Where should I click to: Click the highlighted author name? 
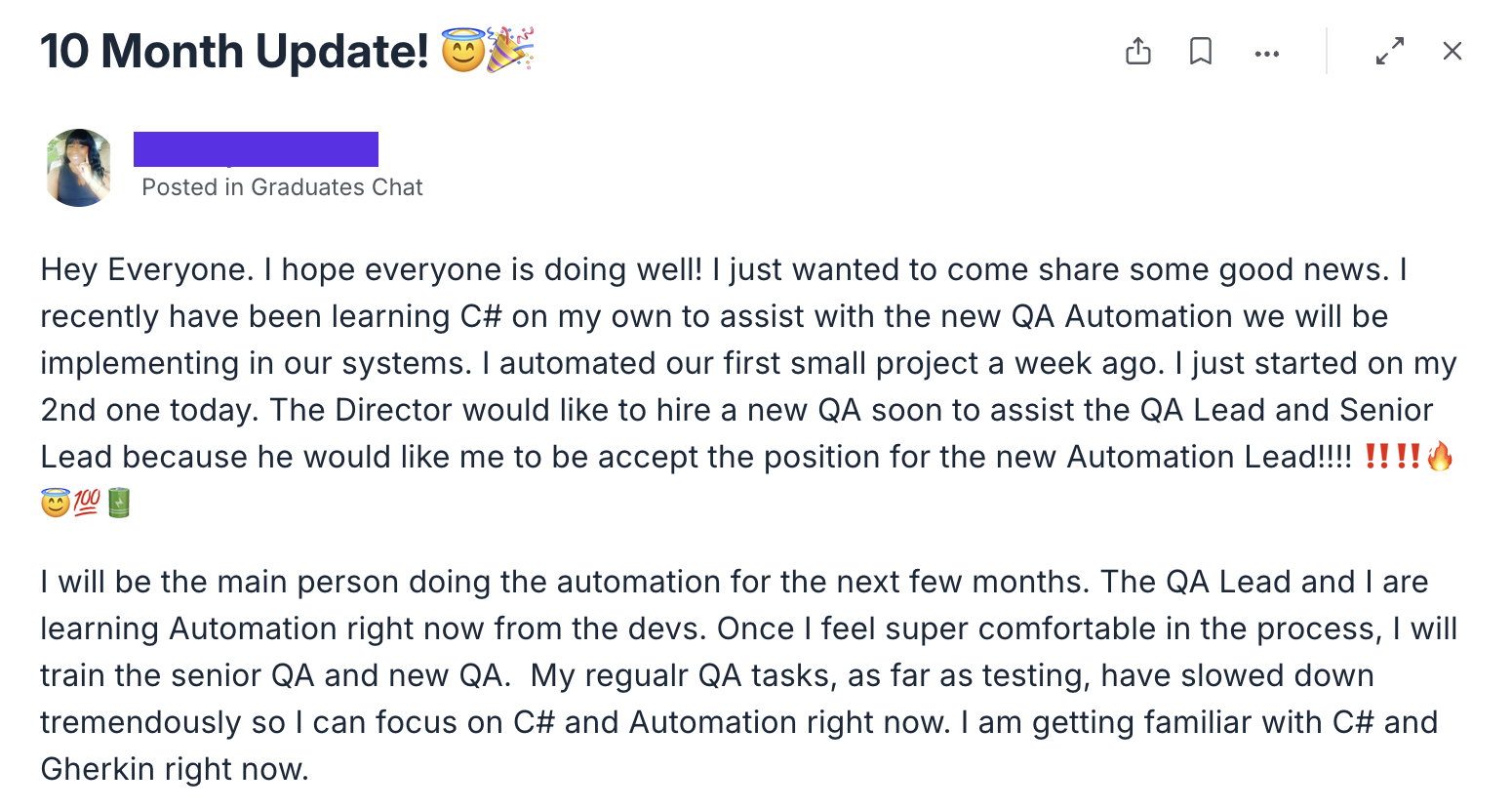[256, 149]
